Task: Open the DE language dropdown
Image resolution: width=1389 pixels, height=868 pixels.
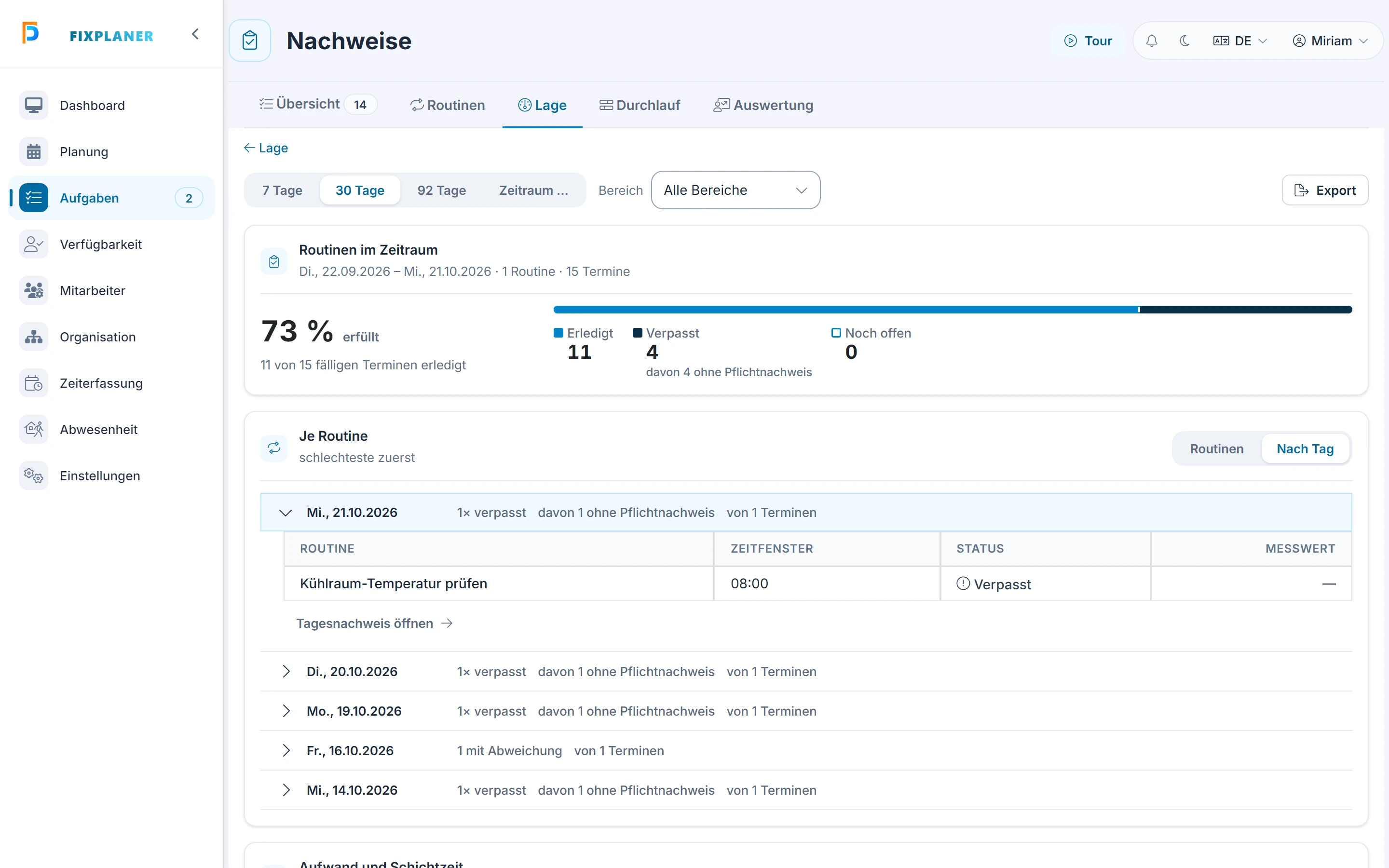Action: click(1240, 41)
